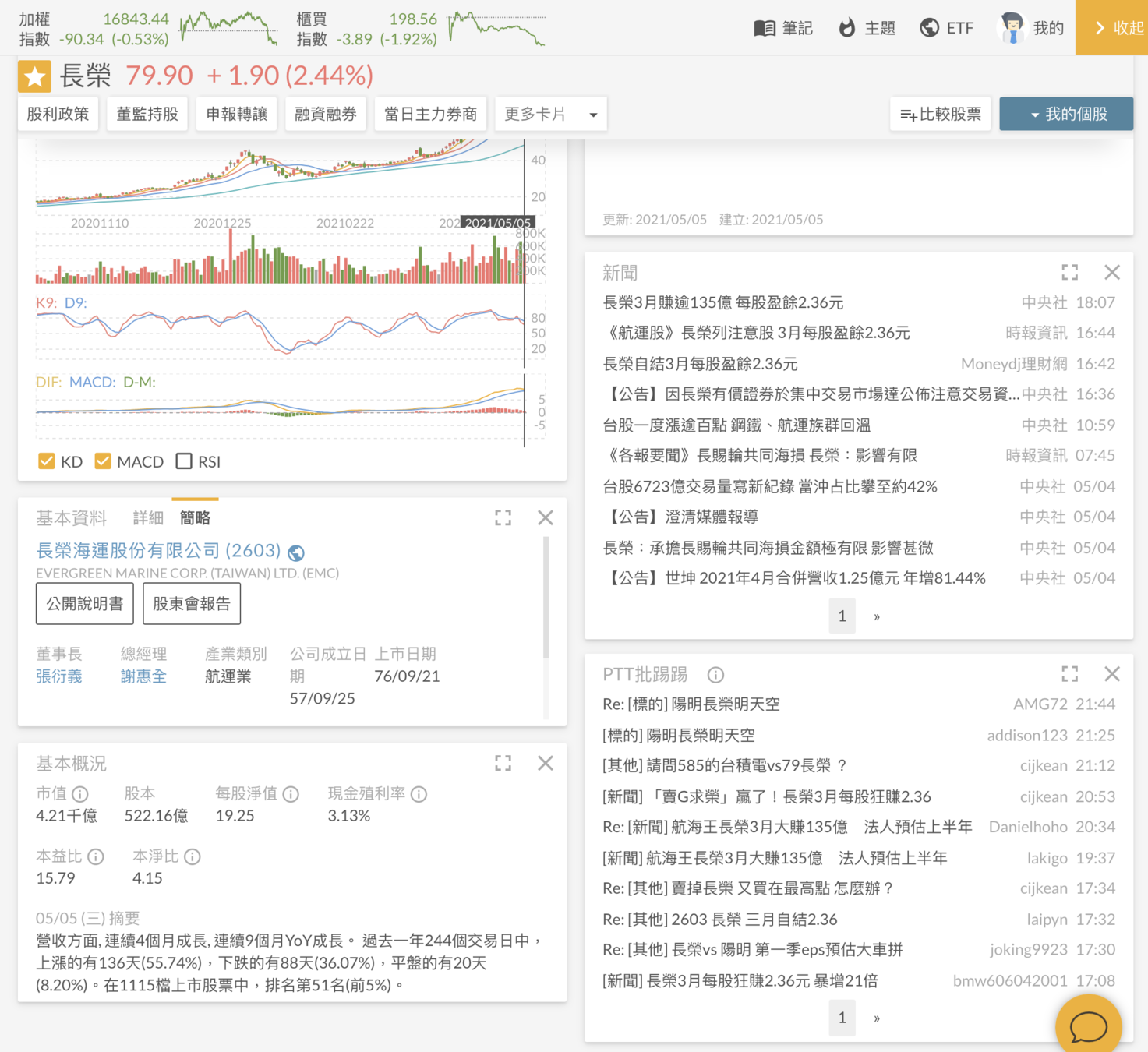1148x1052 pixels.
Task: Click news page 1 button
Action: (842, 616)
